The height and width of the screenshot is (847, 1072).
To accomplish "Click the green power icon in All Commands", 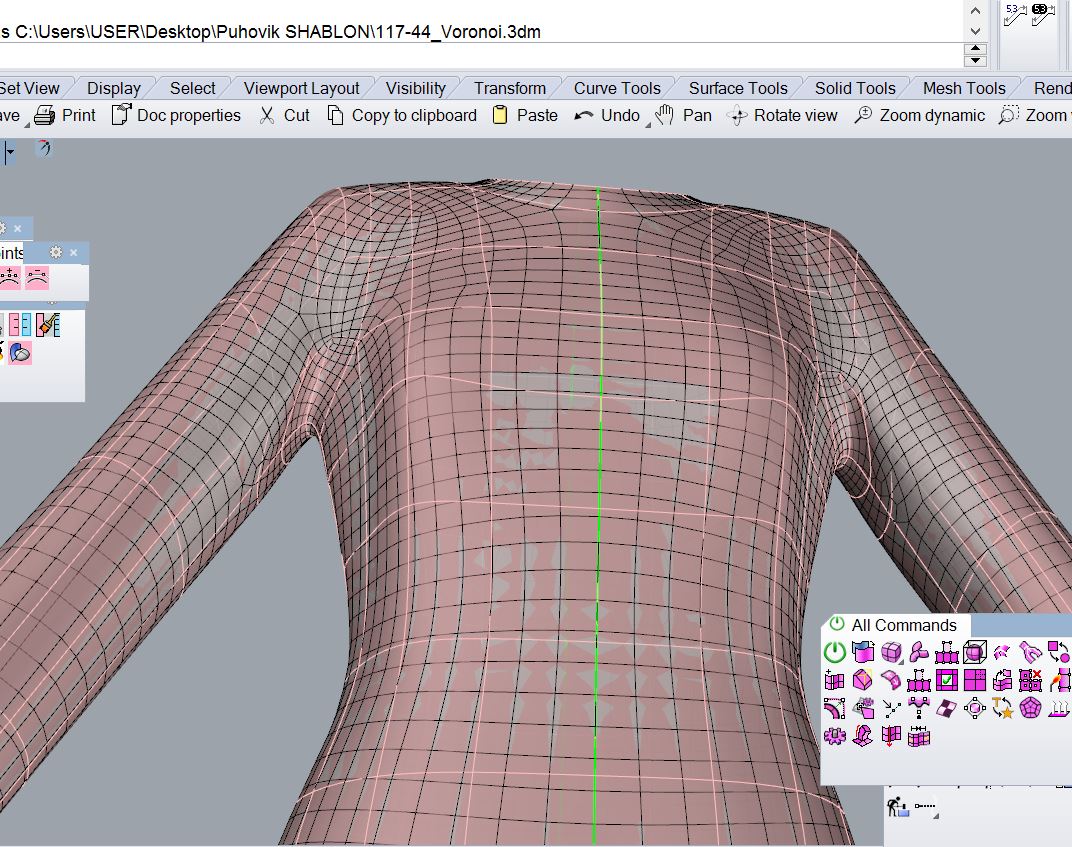I will click(834, 653).
